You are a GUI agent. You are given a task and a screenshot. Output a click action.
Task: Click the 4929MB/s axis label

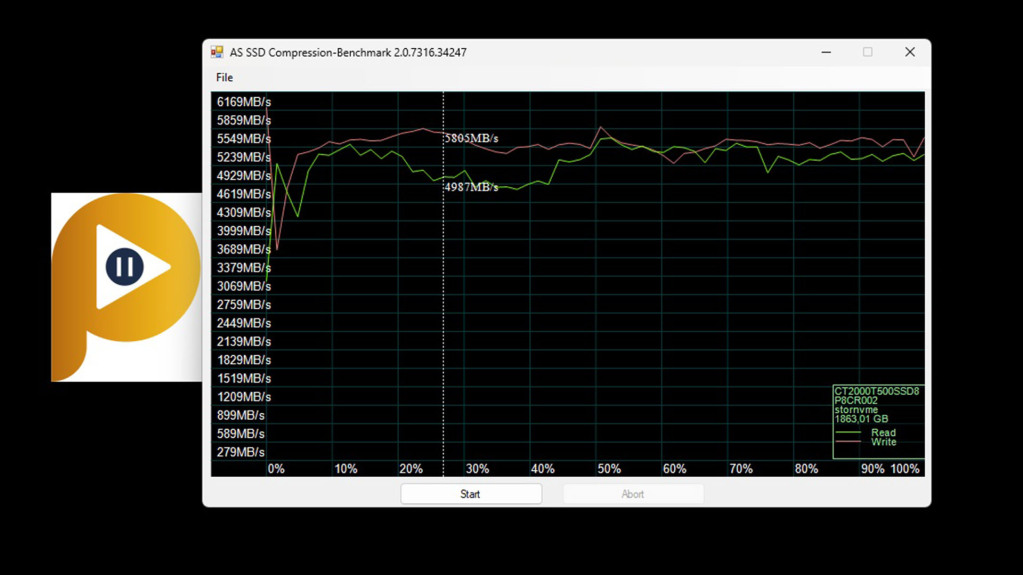click(243, 176)
